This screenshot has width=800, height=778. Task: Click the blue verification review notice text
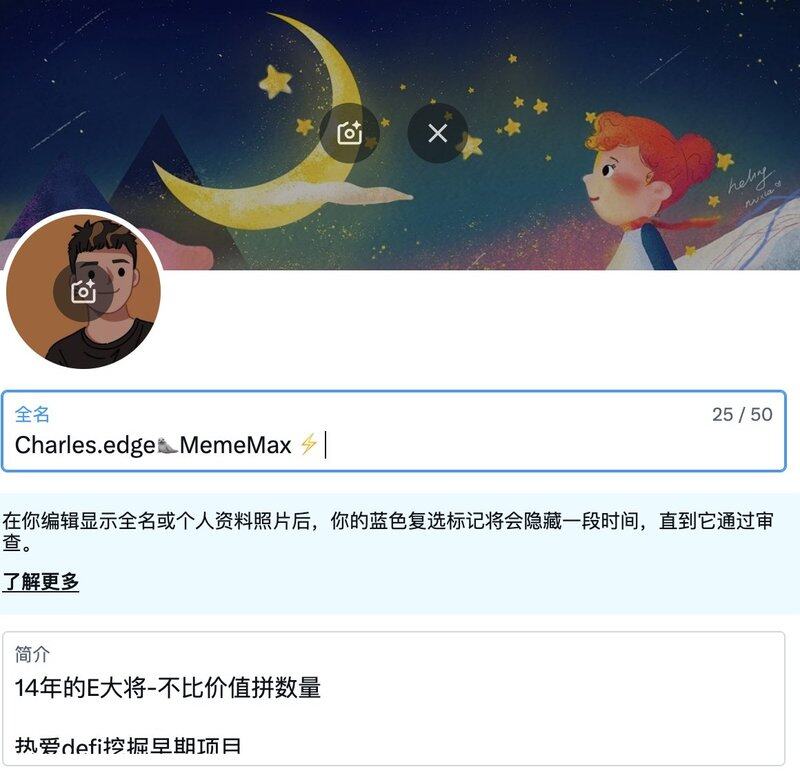(x=388, y=531)
